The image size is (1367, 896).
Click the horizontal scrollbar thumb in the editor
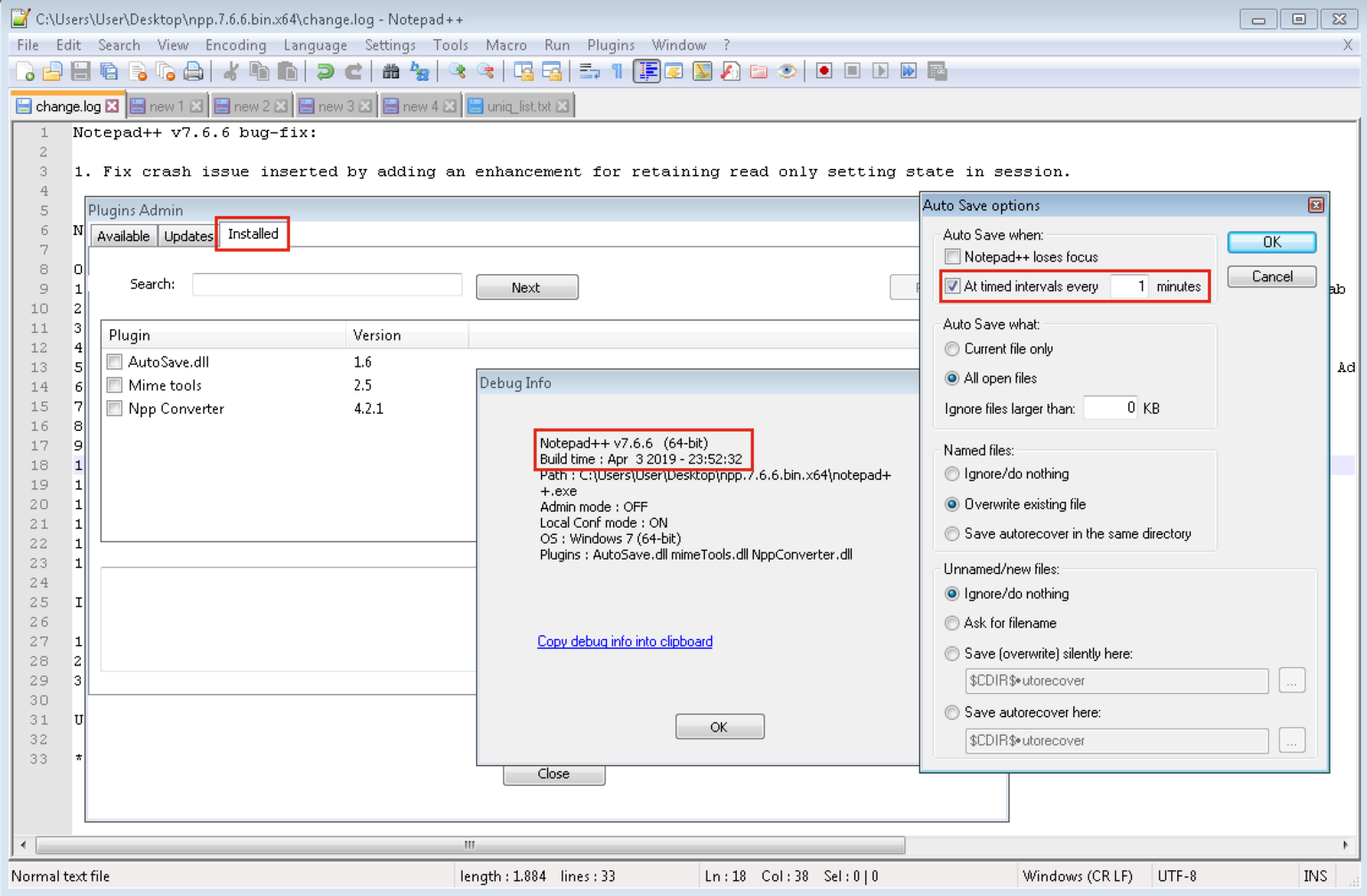(x=470, y=844)
